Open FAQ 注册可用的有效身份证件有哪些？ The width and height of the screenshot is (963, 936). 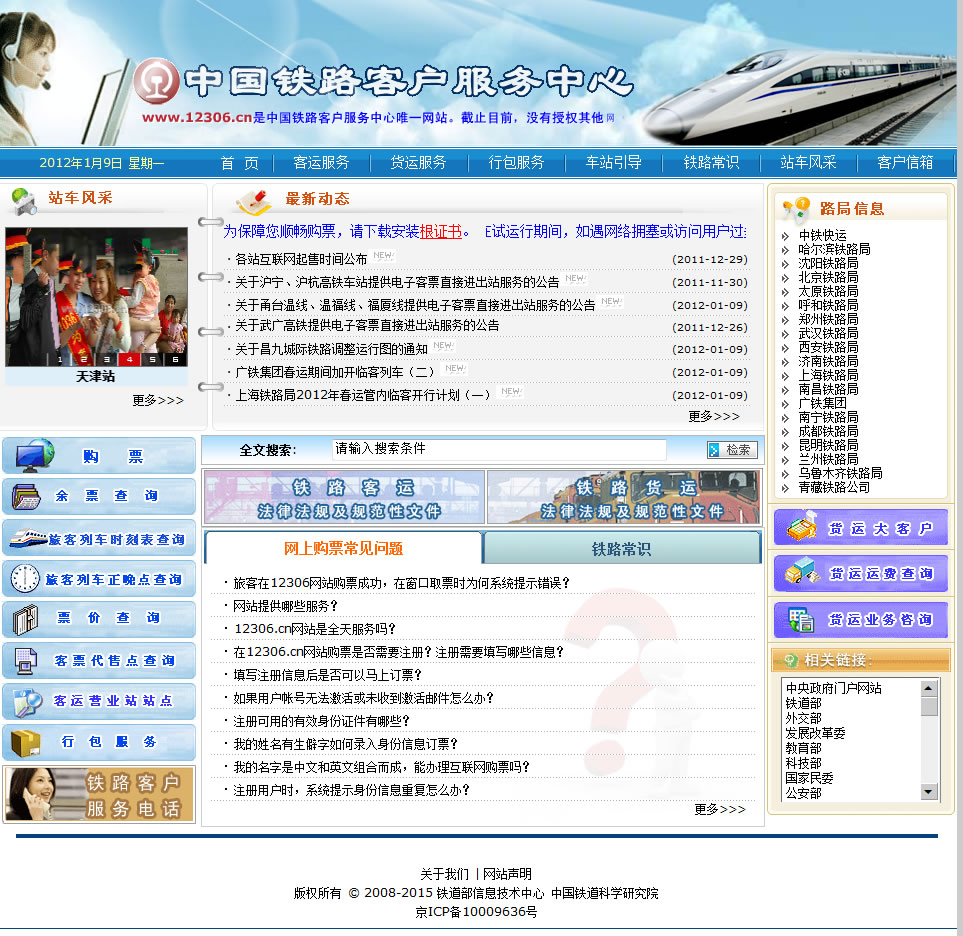(321, 721)
